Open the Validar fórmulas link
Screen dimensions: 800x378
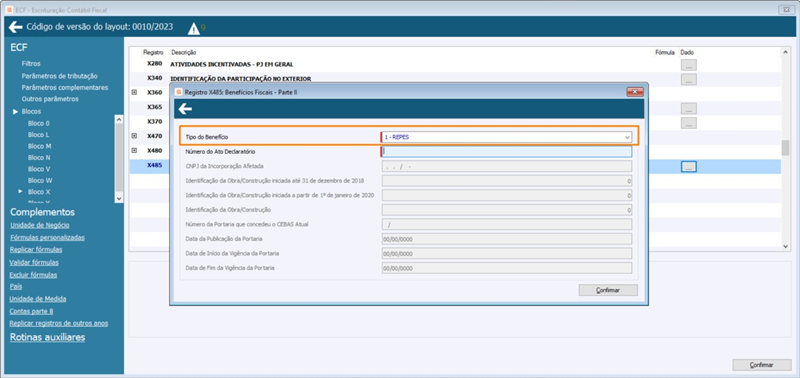point(34,262)
